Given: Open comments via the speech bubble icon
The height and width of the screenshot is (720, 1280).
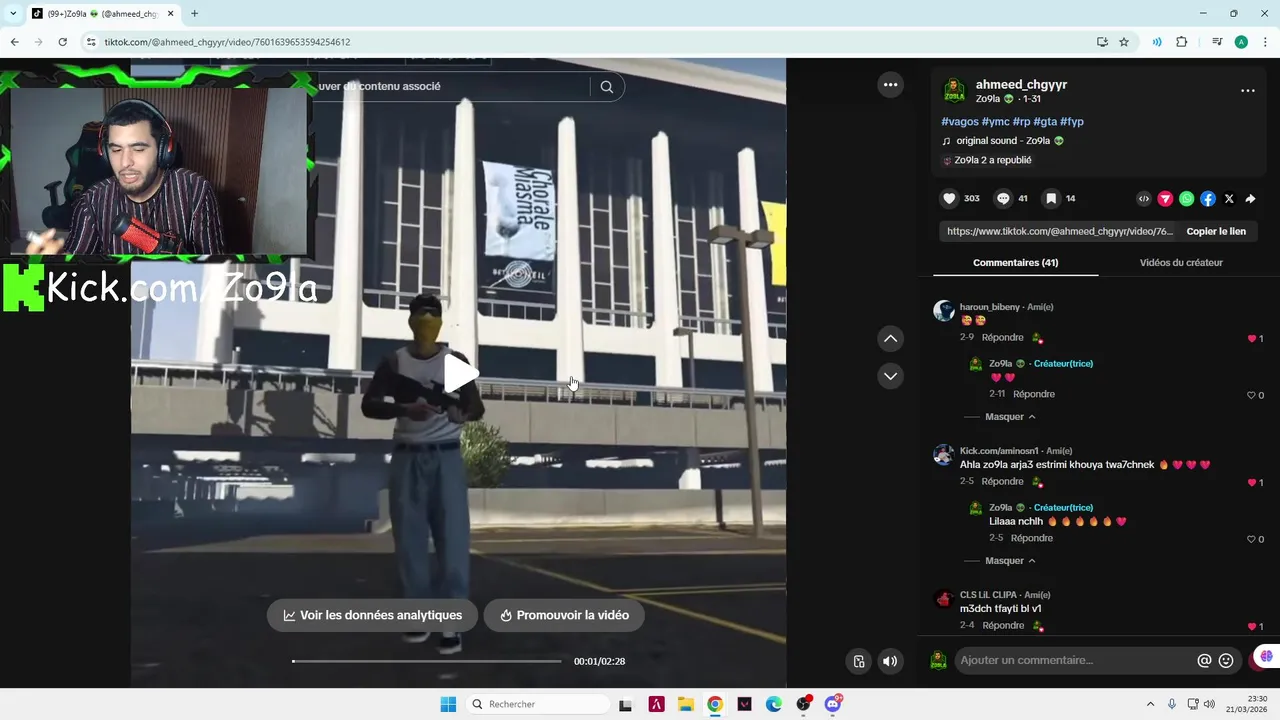Looking at the screenshot, I should coord(1003,199).
